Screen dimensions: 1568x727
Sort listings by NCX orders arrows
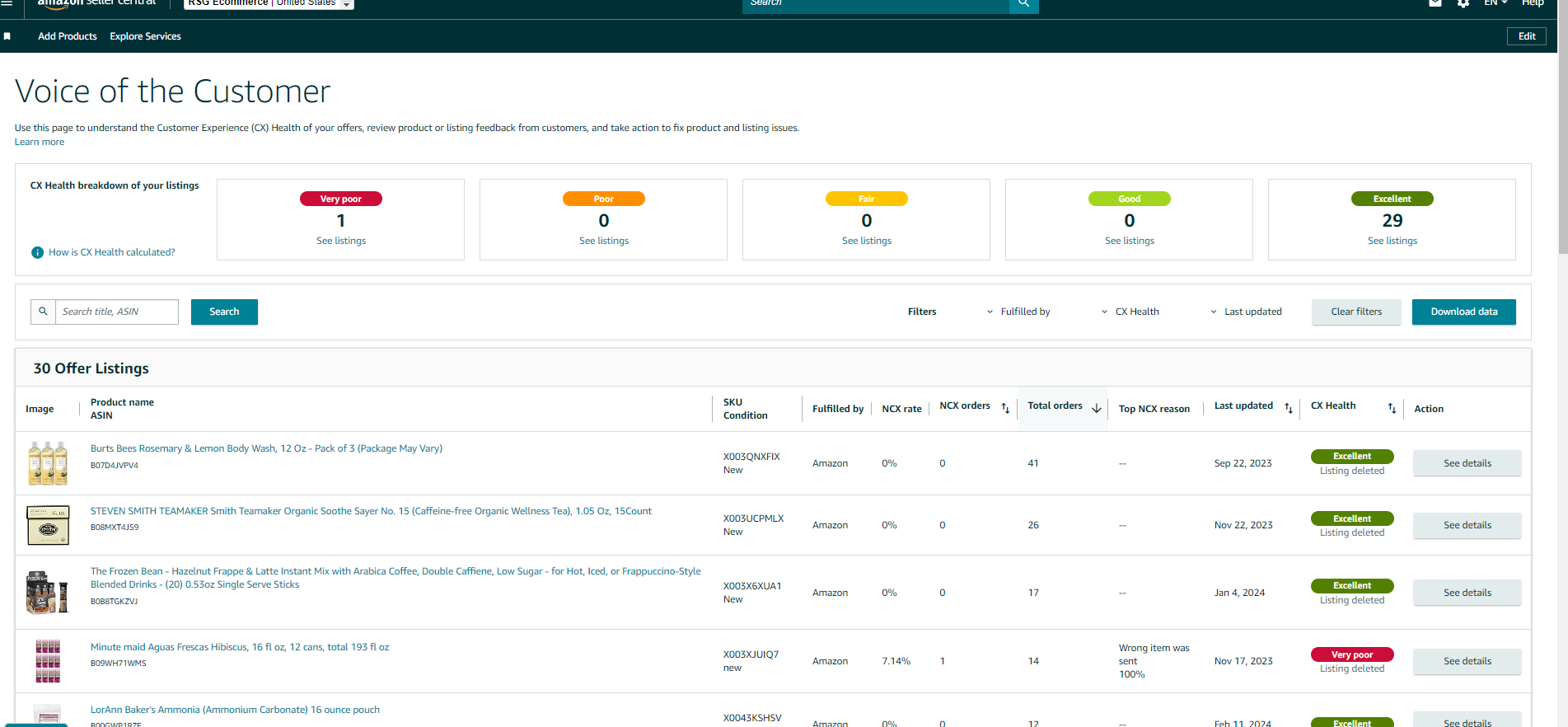1005,408
